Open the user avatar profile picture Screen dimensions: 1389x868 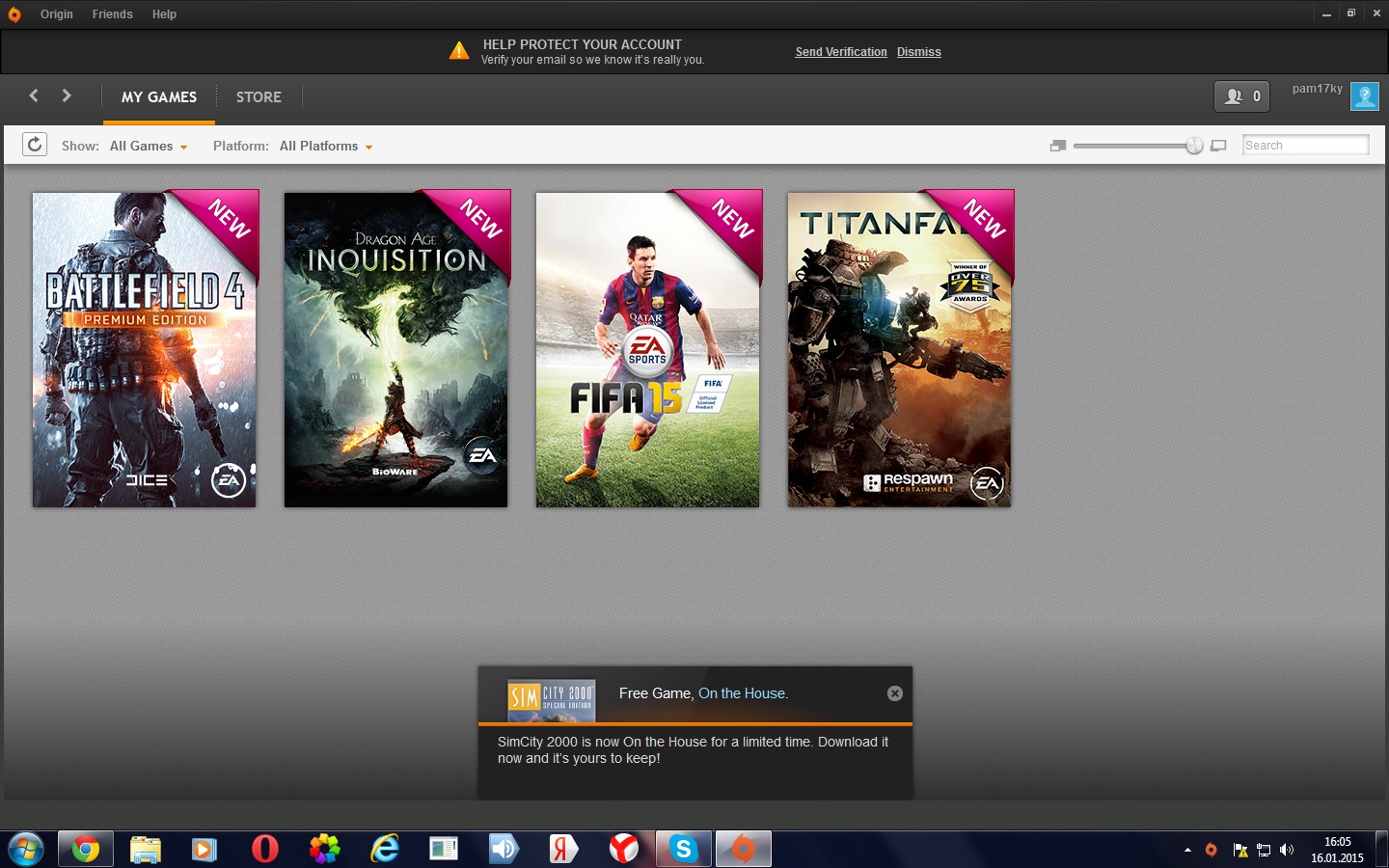point(1365,96)
